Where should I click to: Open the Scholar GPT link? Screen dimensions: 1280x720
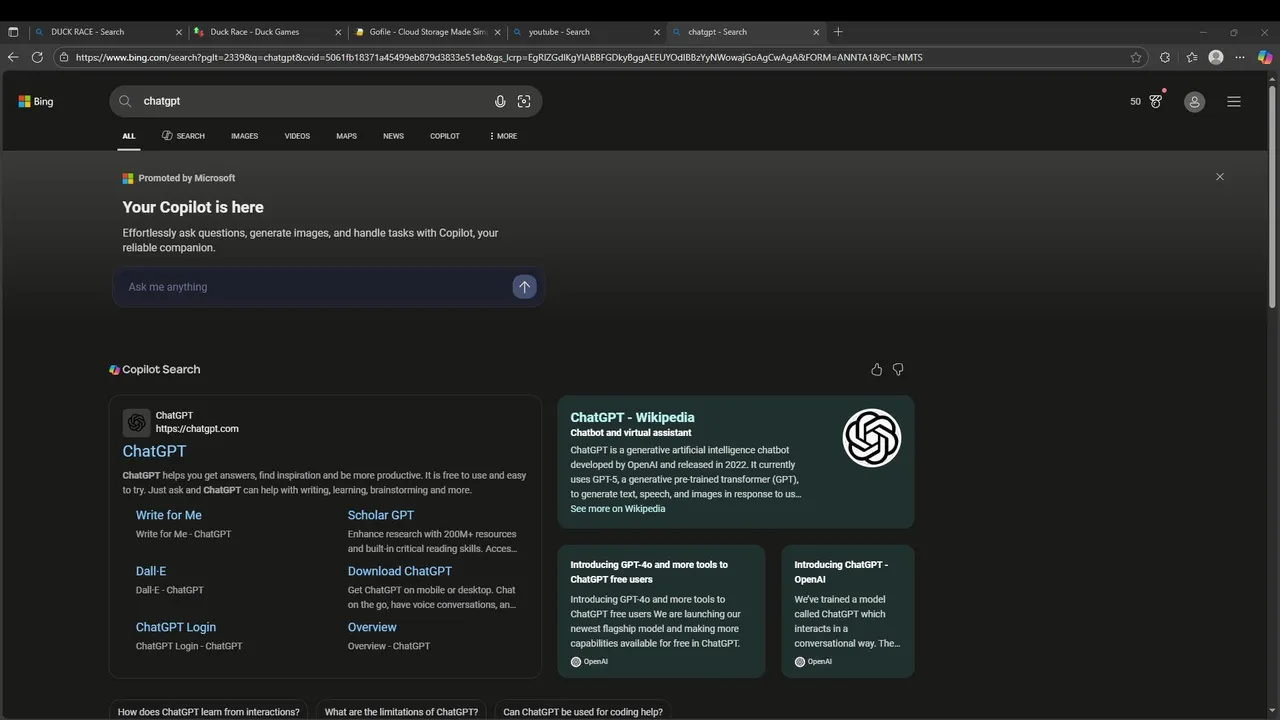click(381, 515)
